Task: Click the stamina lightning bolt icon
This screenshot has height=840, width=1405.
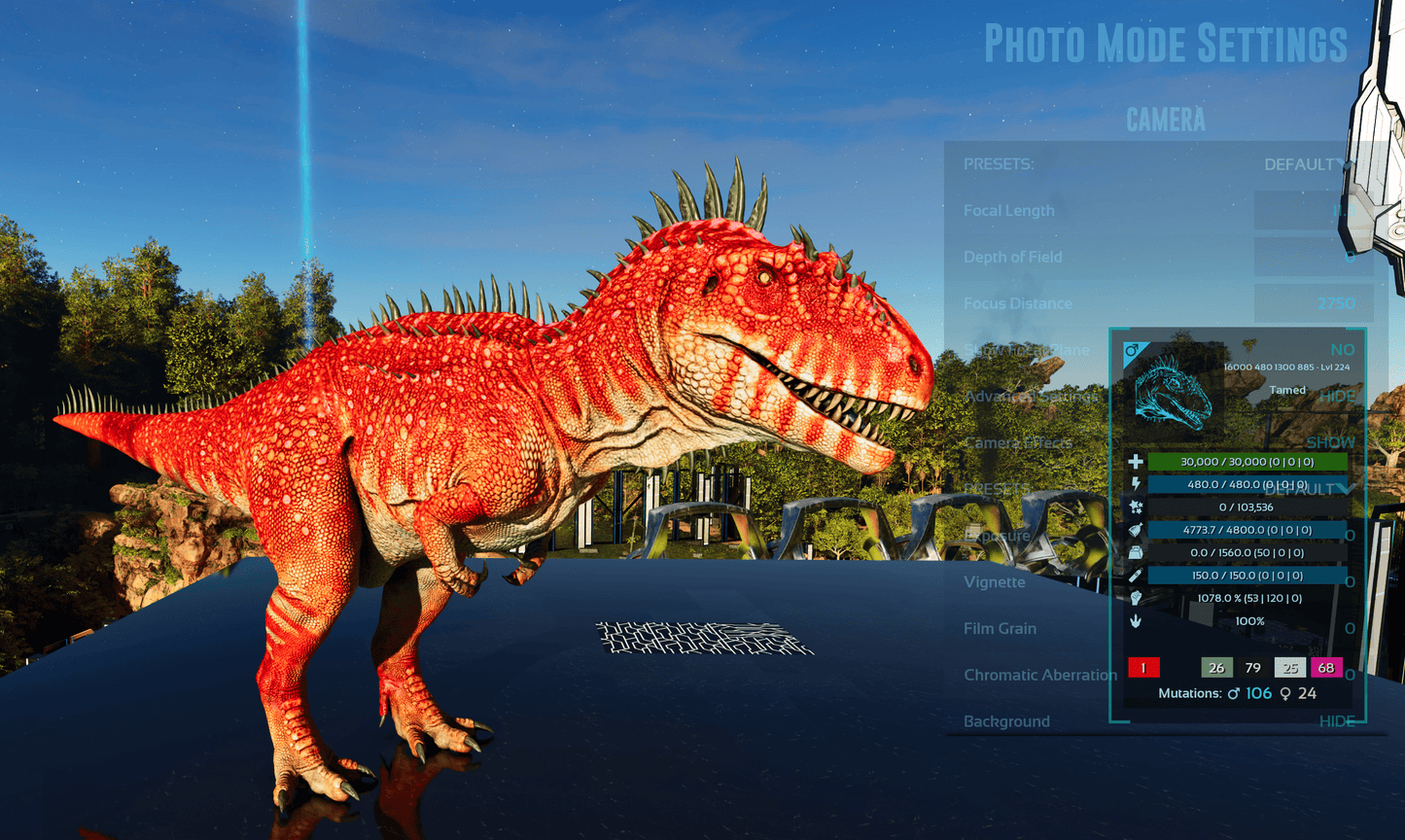Action: click(x=1135, y=484)
